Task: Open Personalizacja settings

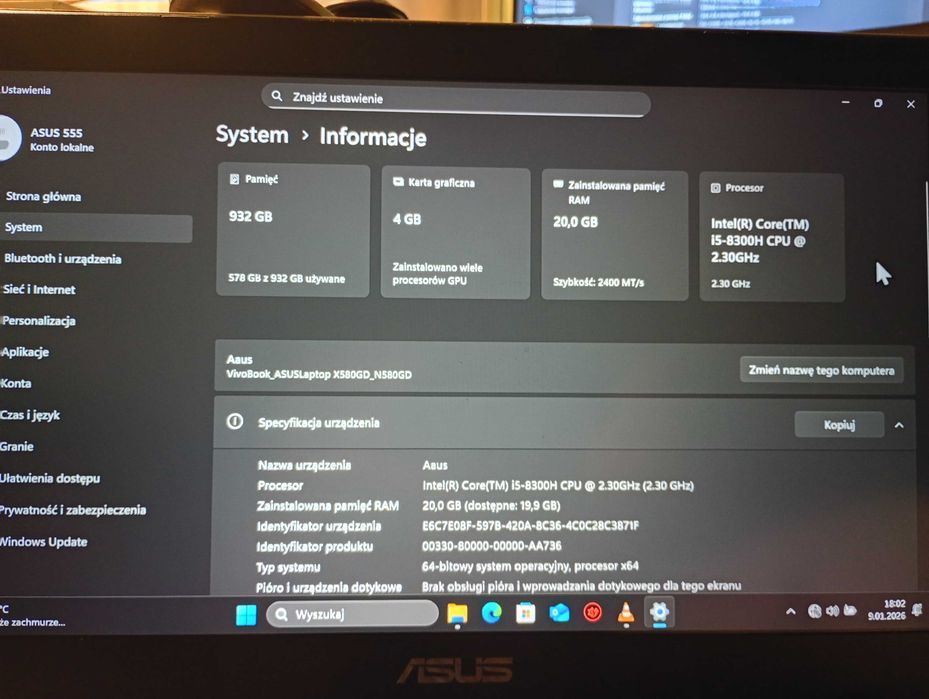Action: point(39,320)
